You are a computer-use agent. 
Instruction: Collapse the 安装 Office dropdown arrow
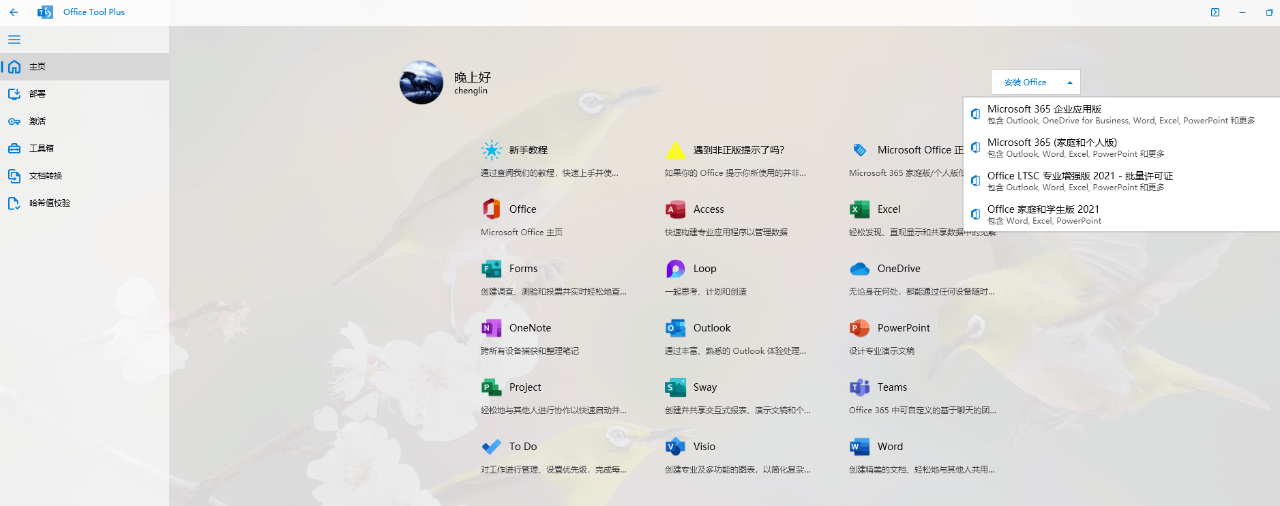(1069, 82)
